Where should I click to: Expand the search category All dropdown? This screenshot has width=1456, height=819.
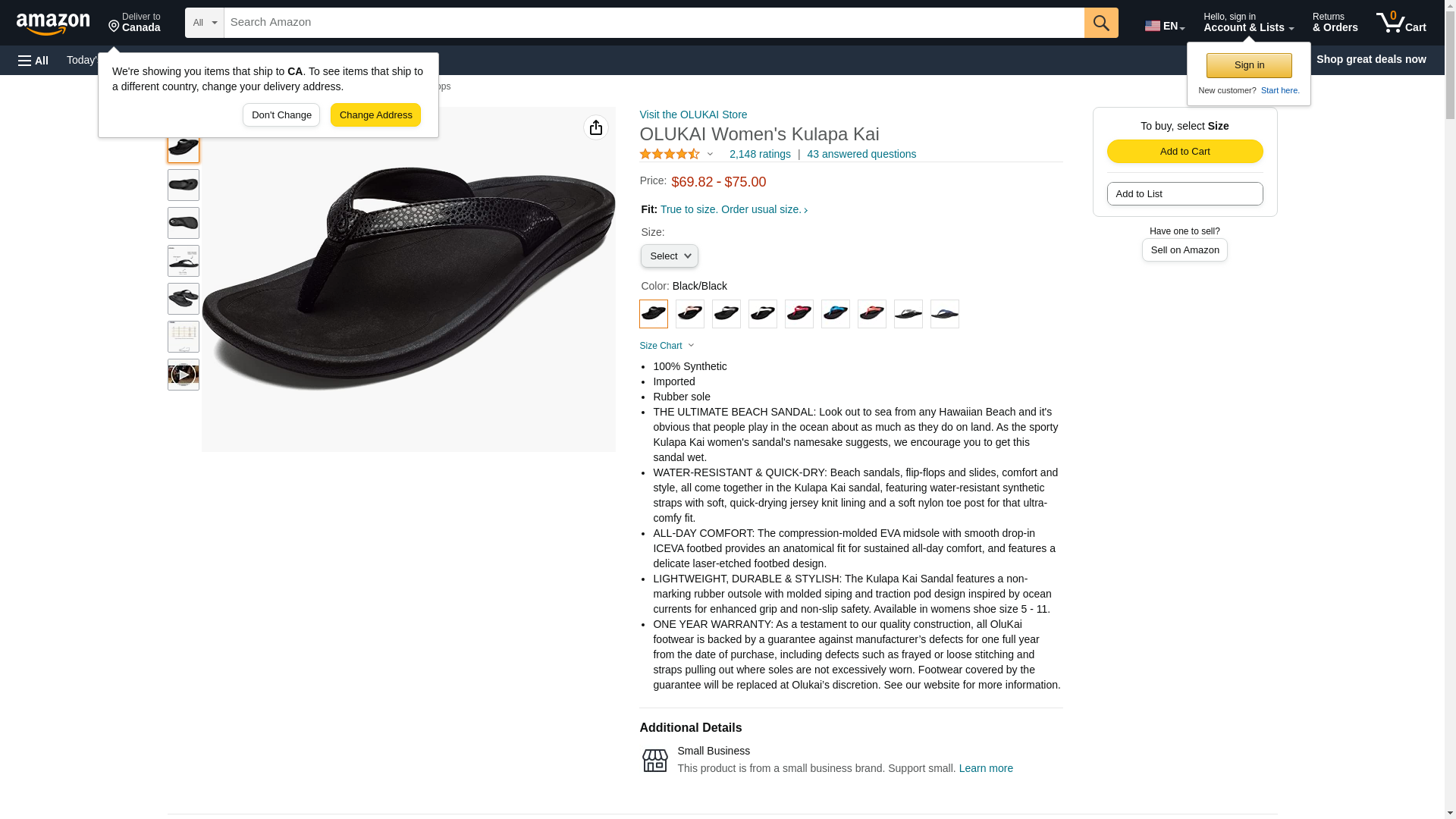(205, 23)
